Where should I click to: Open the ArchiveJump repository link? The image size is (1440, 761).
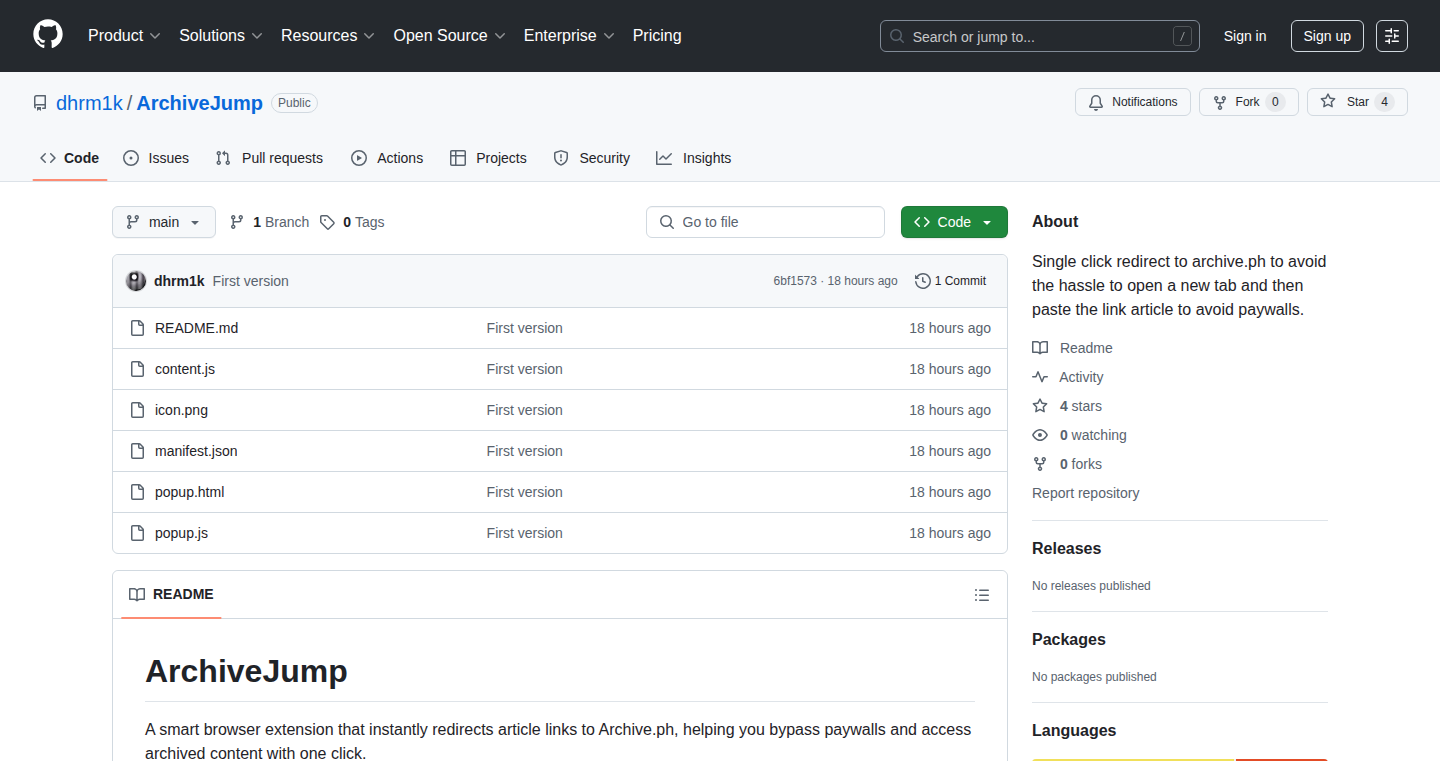(x=199, y=103)
